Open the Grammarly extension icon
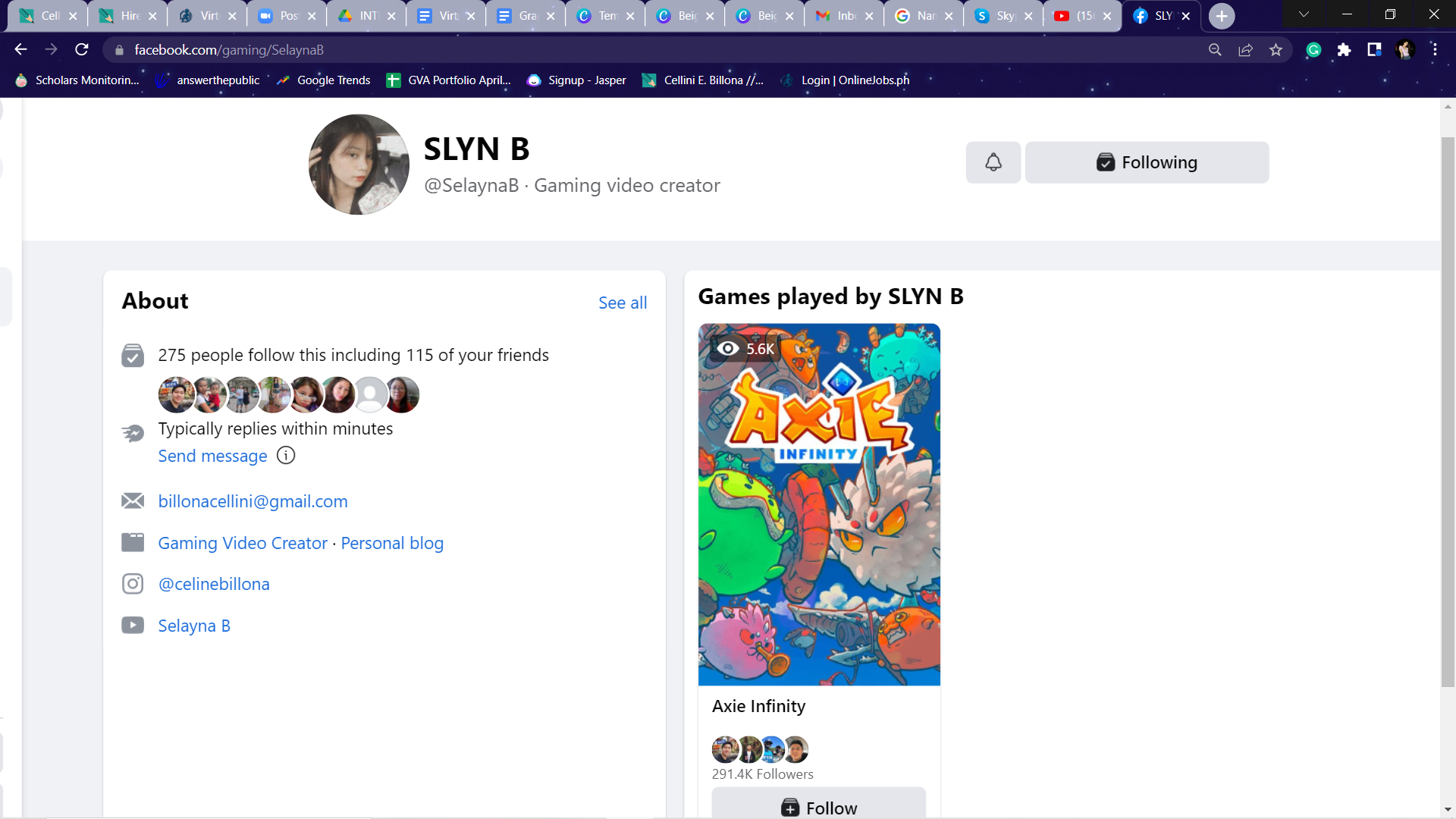Screen dimensions: 1456x819 coord(1313,50)
